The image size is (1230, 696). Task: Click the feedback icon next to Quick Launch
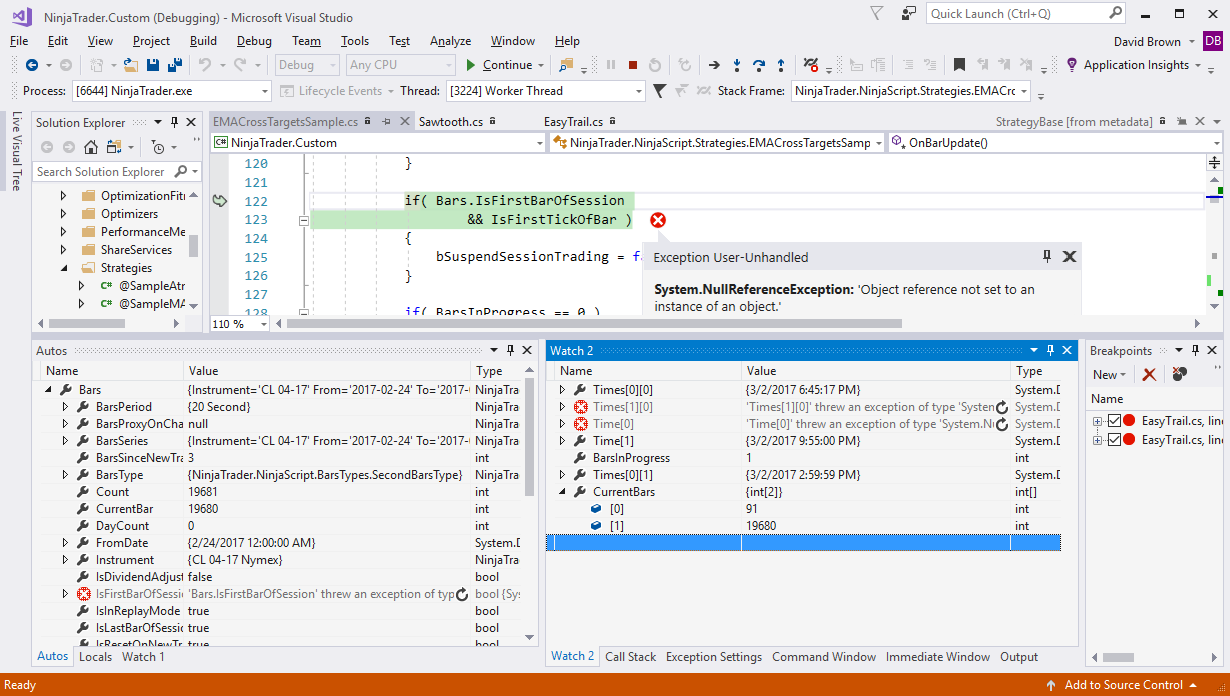point(909,14)
